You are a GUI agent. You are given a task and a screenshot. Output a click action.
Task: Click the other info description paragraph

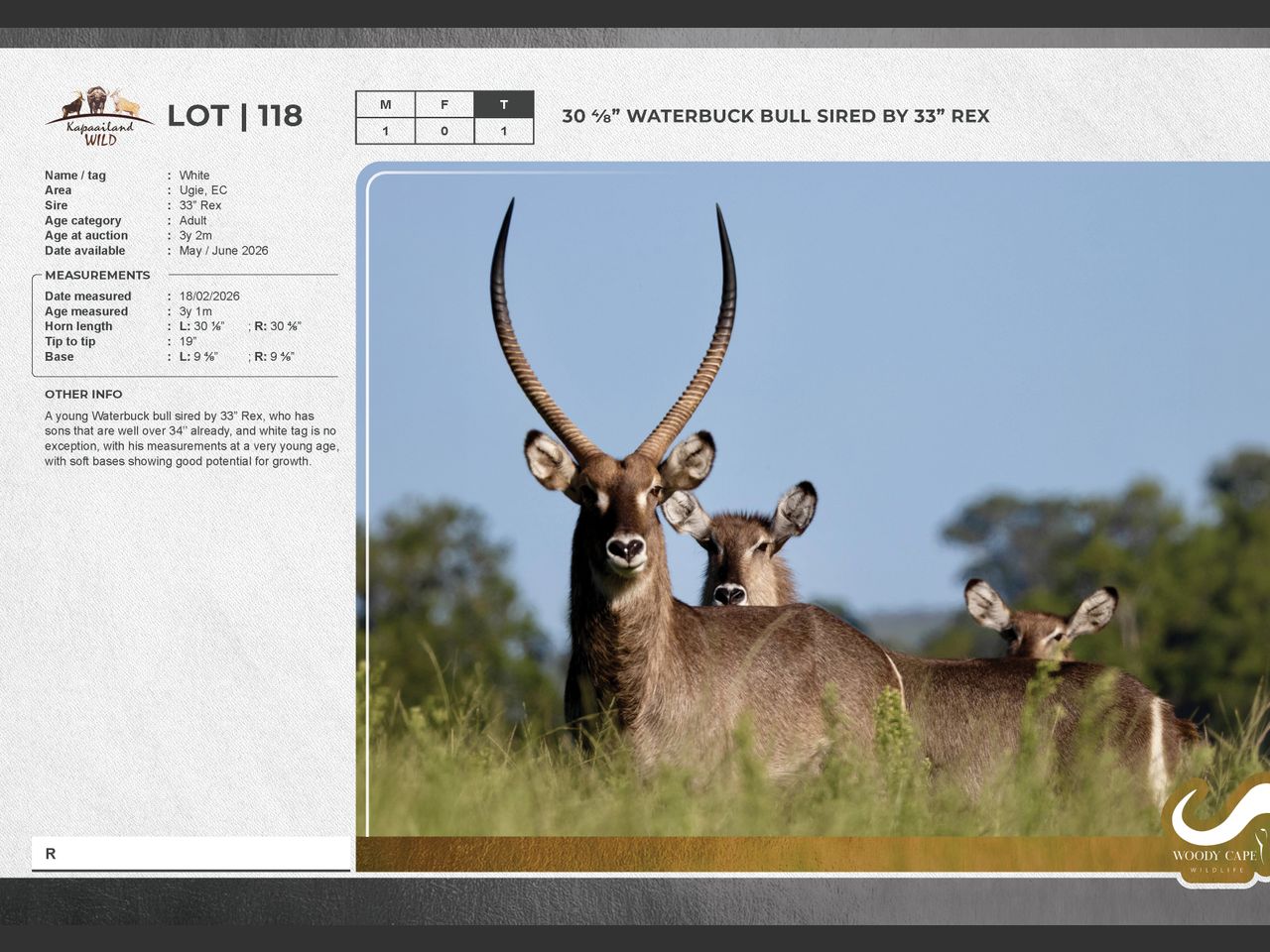tap(190, 438)
